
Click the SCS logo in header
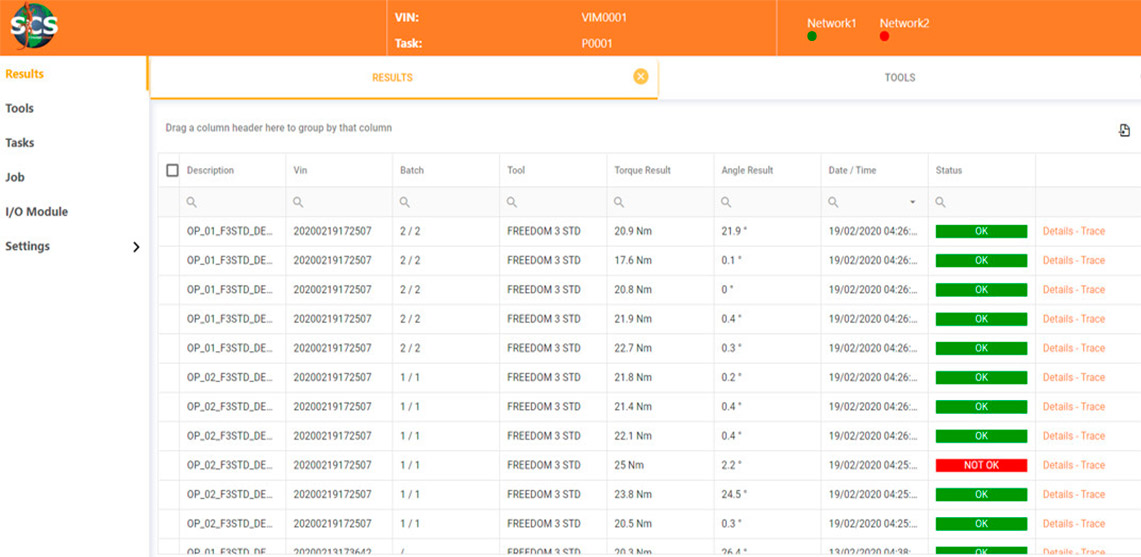click(34, 25)
